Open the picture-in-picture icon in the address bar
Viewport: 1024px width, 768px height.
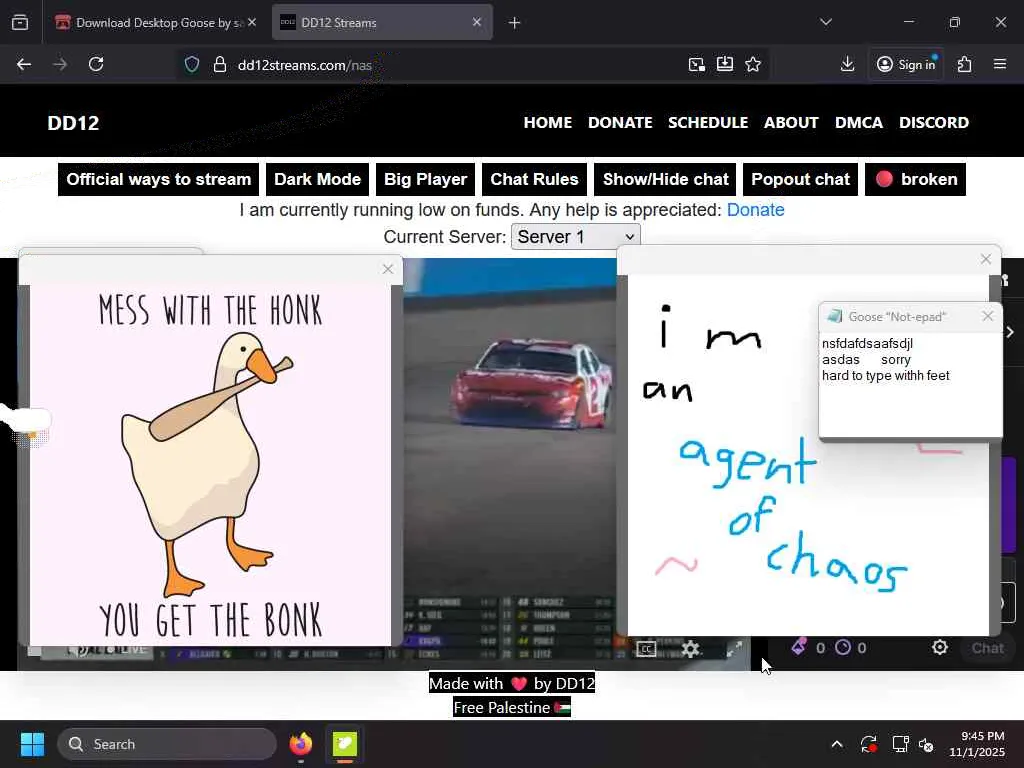(697, 64)
